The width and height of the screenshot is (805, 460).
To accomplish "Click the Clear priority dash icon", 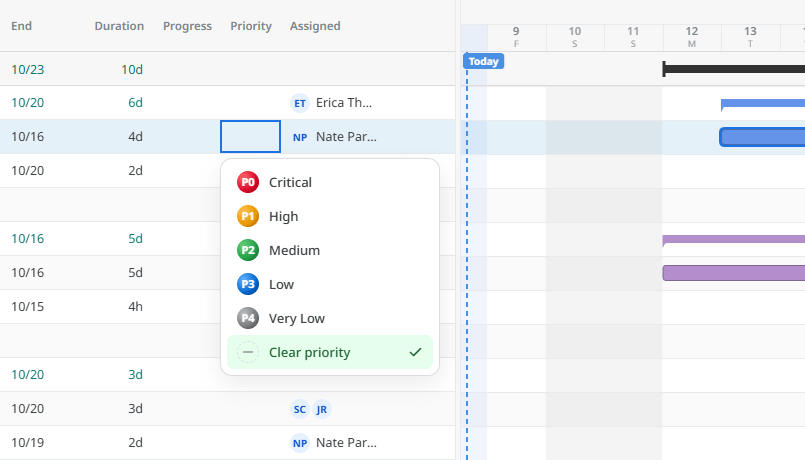I will (x=247, y=352).
